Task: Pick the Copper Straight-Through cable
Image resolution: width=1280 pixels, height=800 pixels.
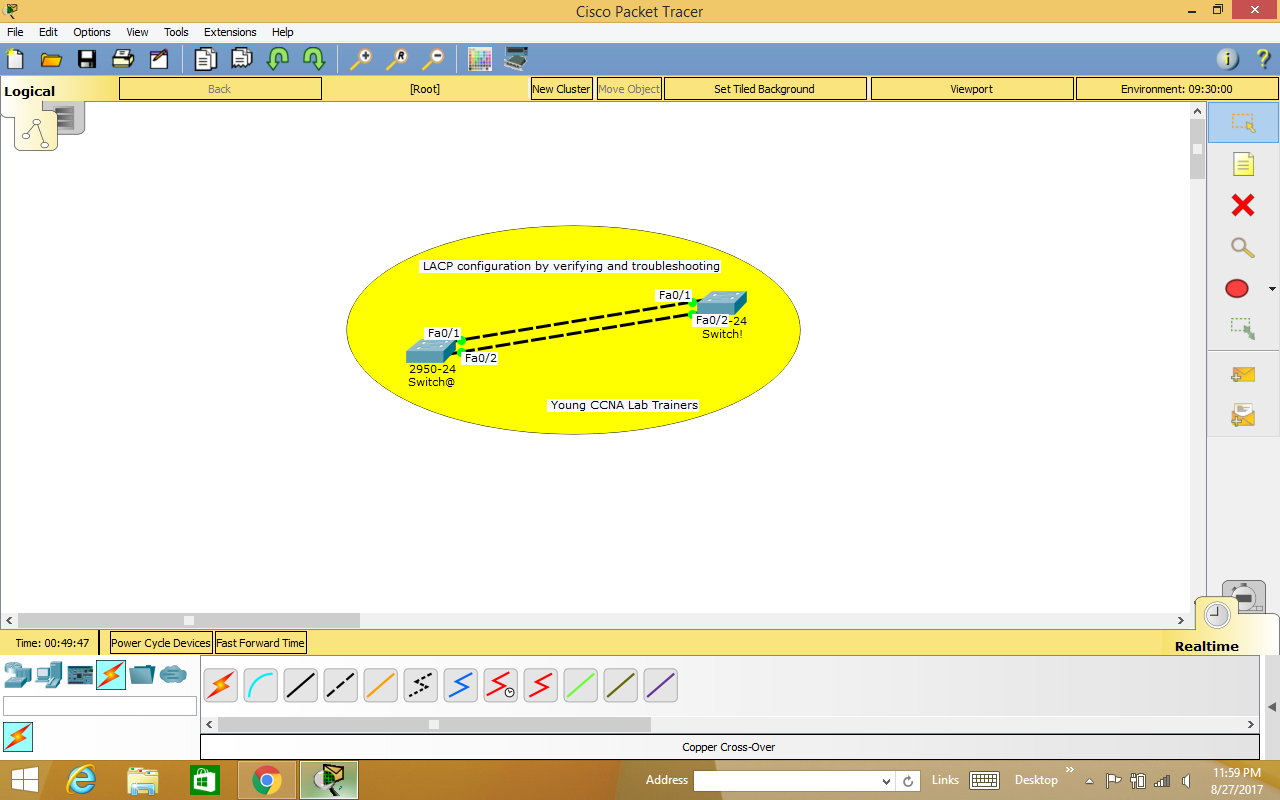Action: [x=301, y=686]
